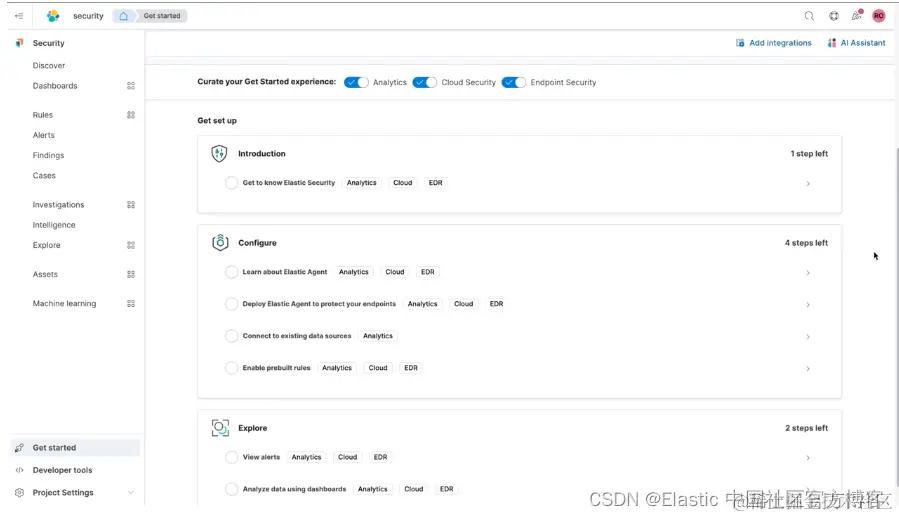Open the Developer tools link
Image resolution: width=899 pixels, height=518 pixels.
pos(62,470)
